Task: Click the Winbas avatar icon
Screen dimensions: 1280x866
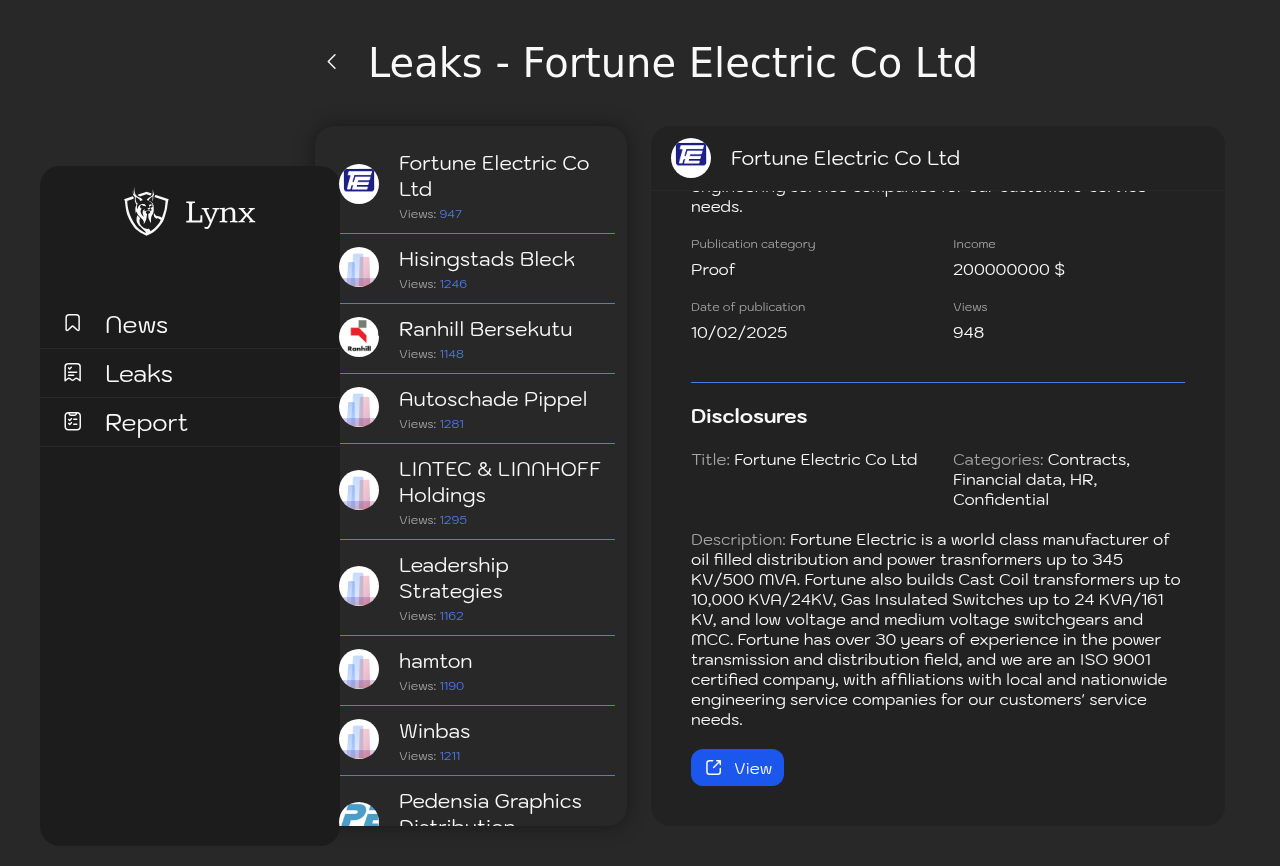Action: 359,739
